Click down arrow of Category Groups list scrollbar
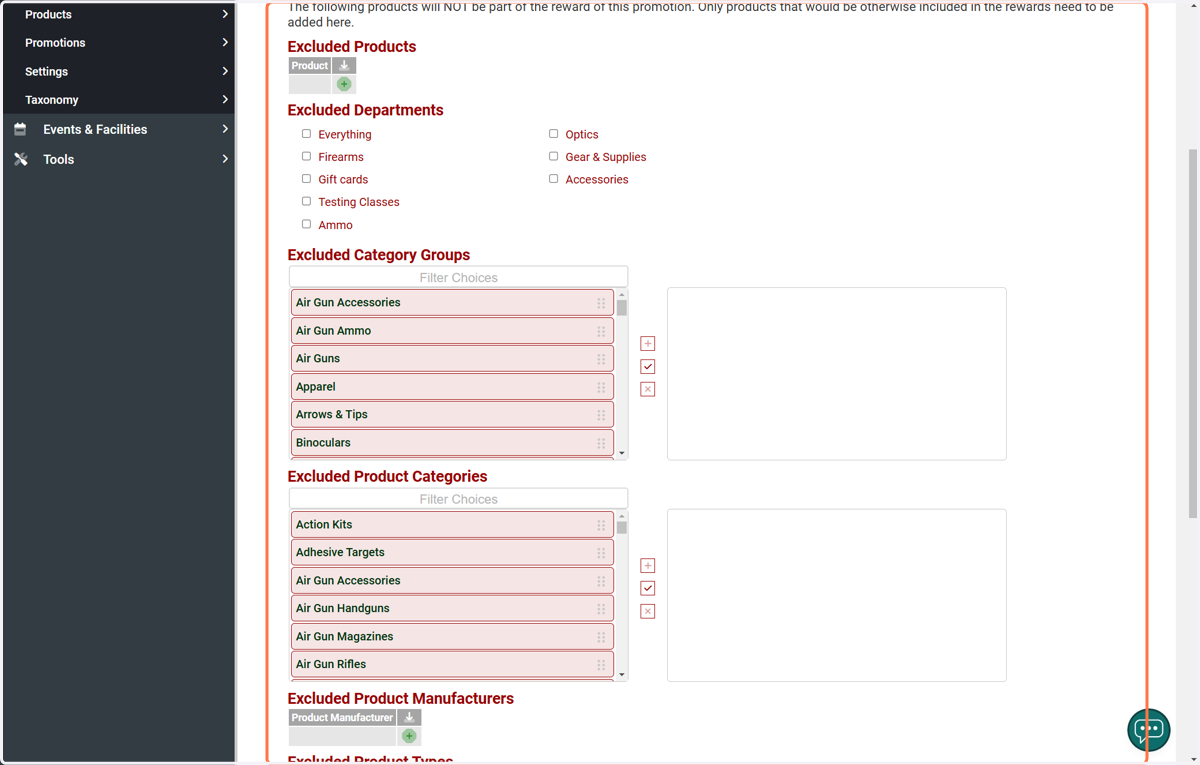 tap(622, 454)
